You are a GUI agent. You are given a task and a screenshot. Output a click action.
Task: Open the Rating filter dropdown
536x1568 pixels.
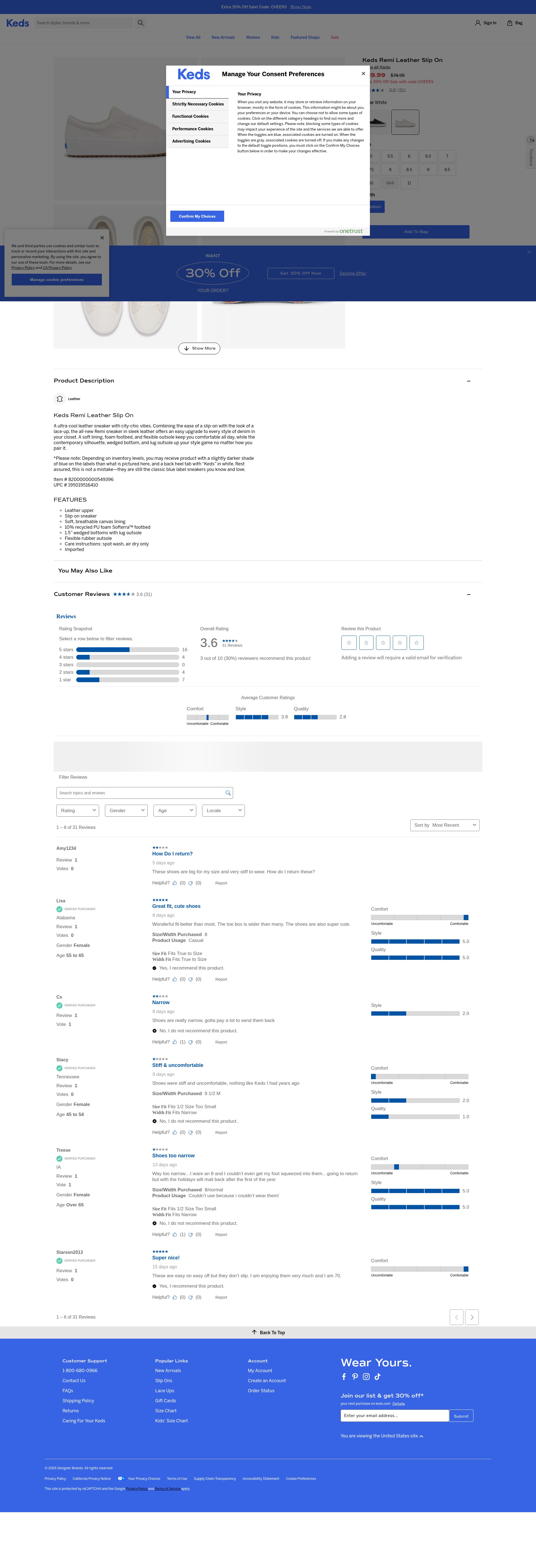pos(77,811)
